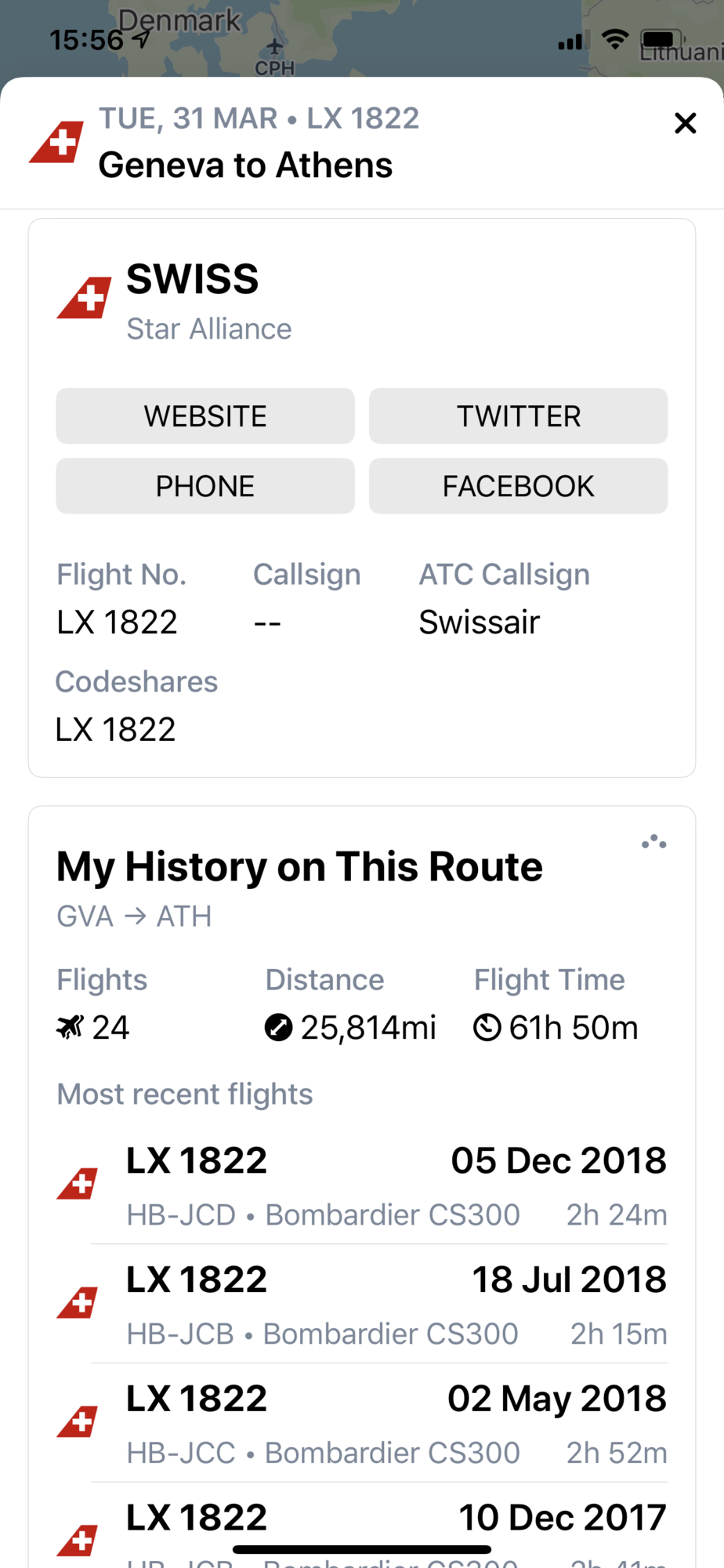724x1568 pixels.
Task: Tap the SWISS logo beside 18 Jul 2018 flight
Action: coord(77,1303)
